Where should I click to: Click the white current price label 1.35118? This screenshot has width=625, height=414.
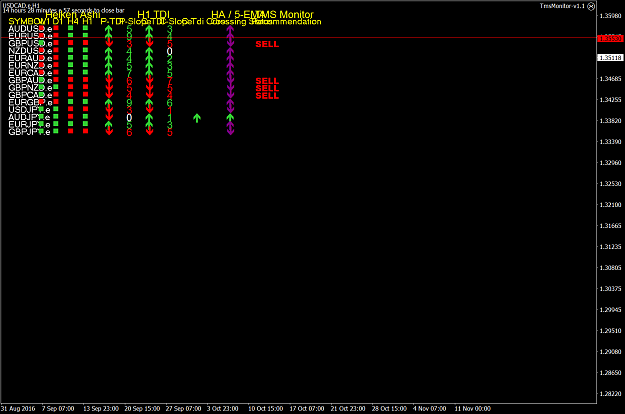point(610,58)
